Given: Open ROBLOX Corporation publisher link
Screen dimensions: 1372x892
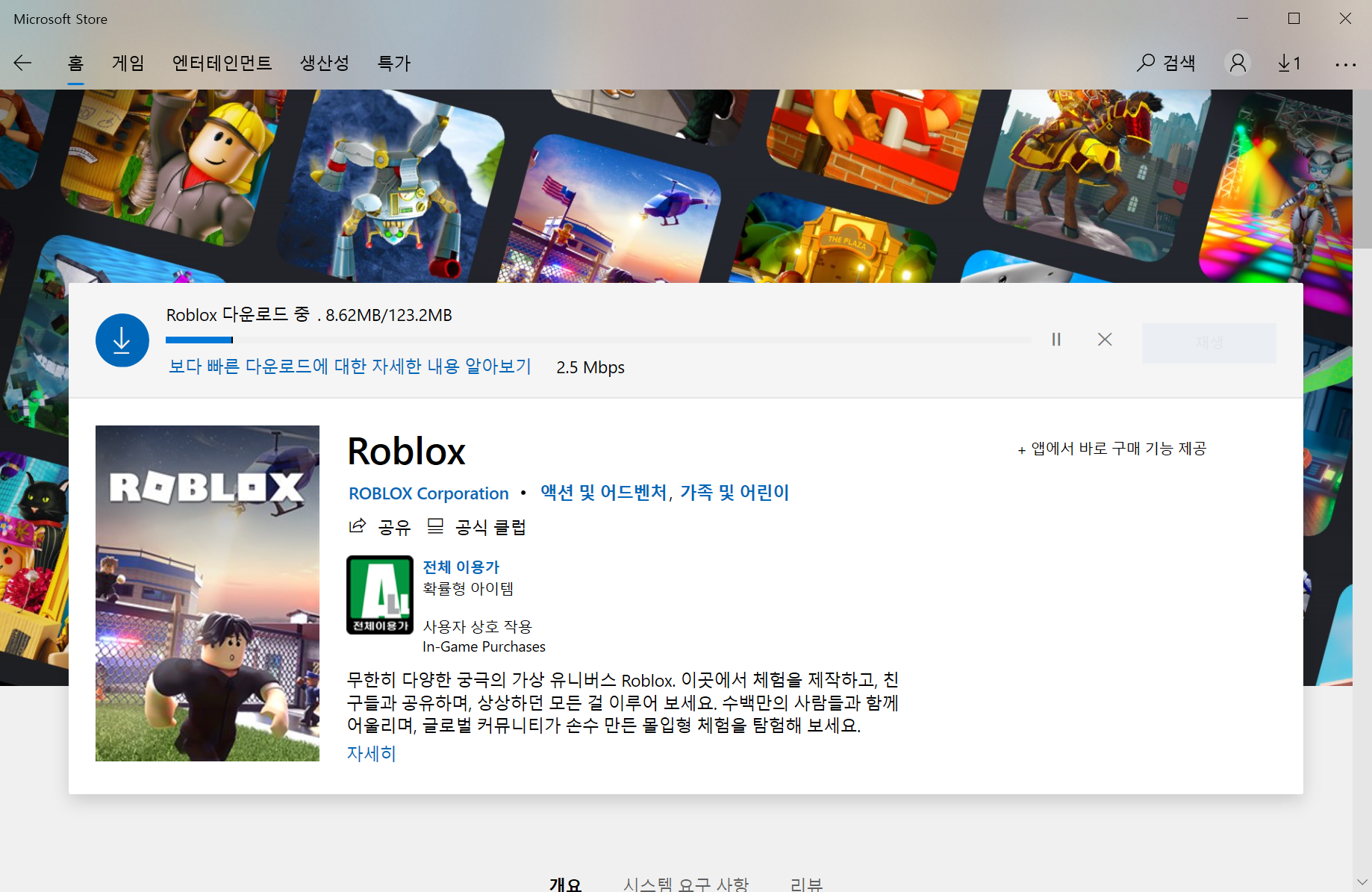Looking at the screenshot, I should (428, 493).
